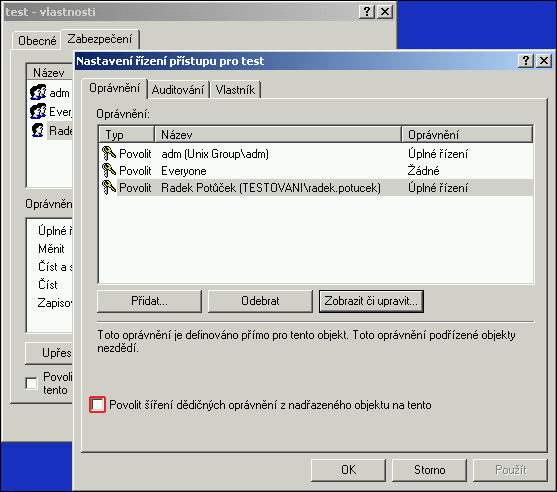Select the Radek user icon in background list
The width and height of the screenshot is (557, 492).
[x=38, y=130]
